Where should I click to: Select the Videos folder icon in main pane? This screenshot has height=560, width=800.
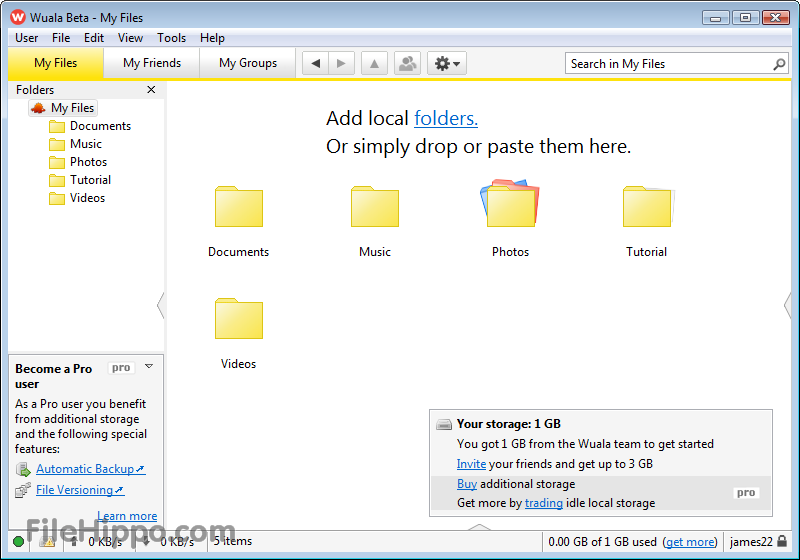(238, 319)
